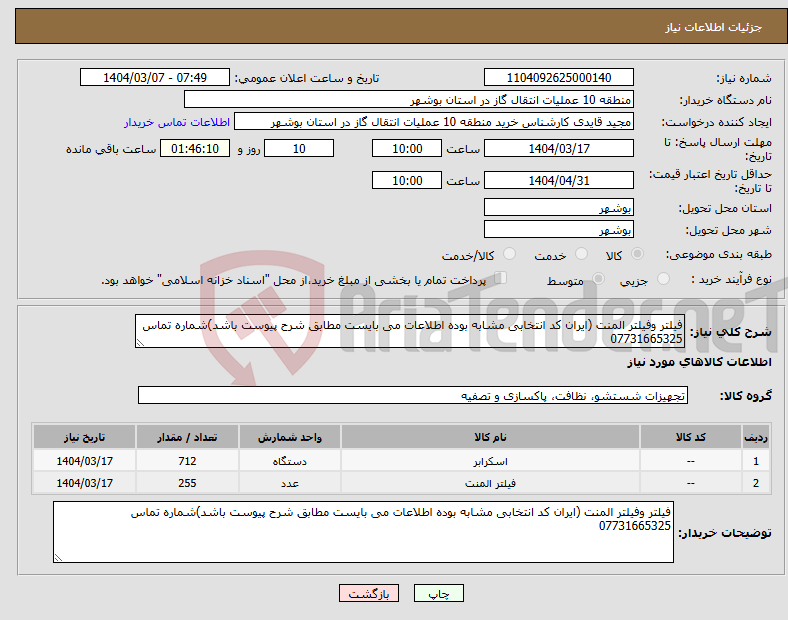The image size is (788, 620).
Task: Click the buyer organization name field
Action: click(x=409, y=99)
